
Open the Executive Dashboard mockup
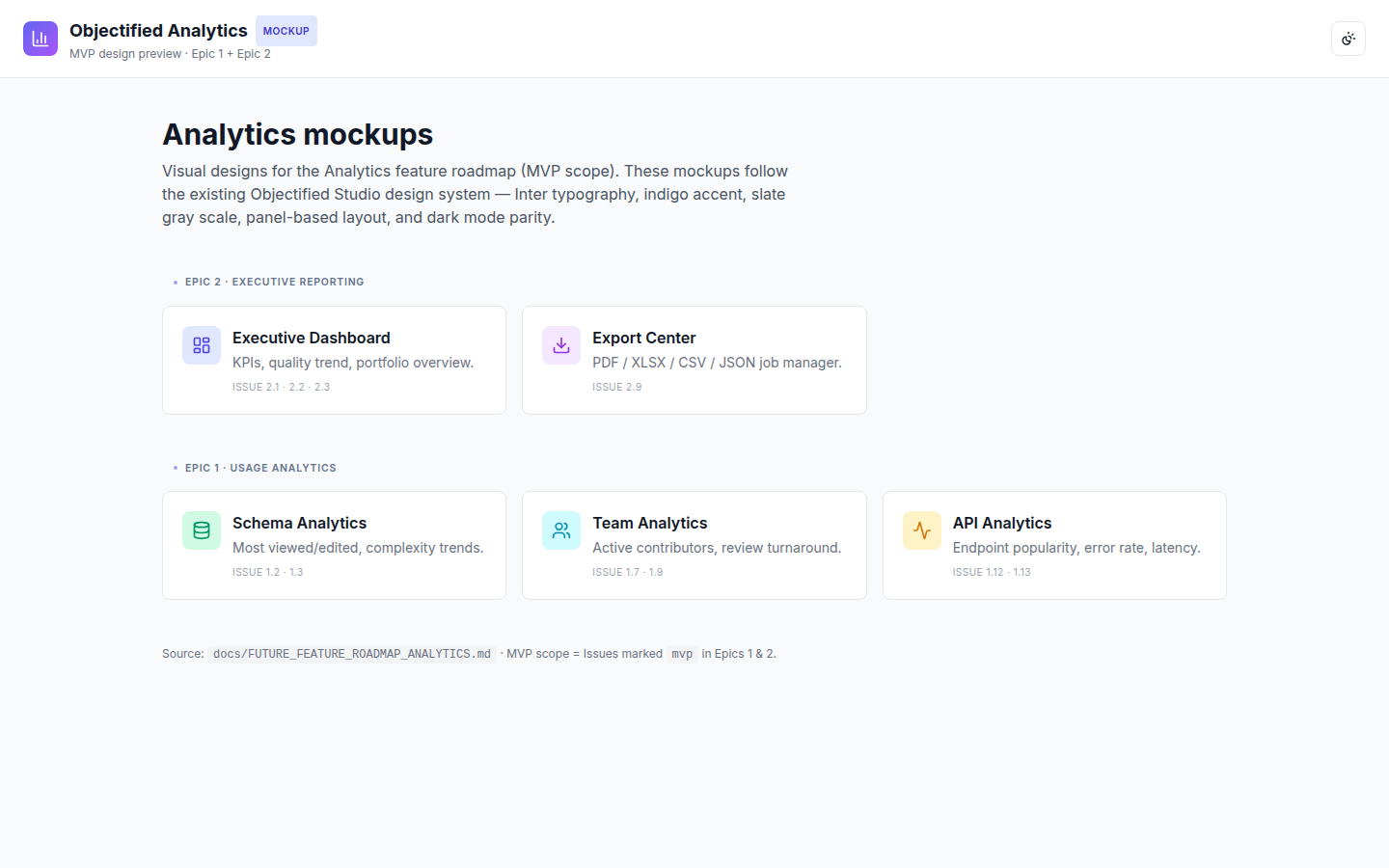(334, 360)
